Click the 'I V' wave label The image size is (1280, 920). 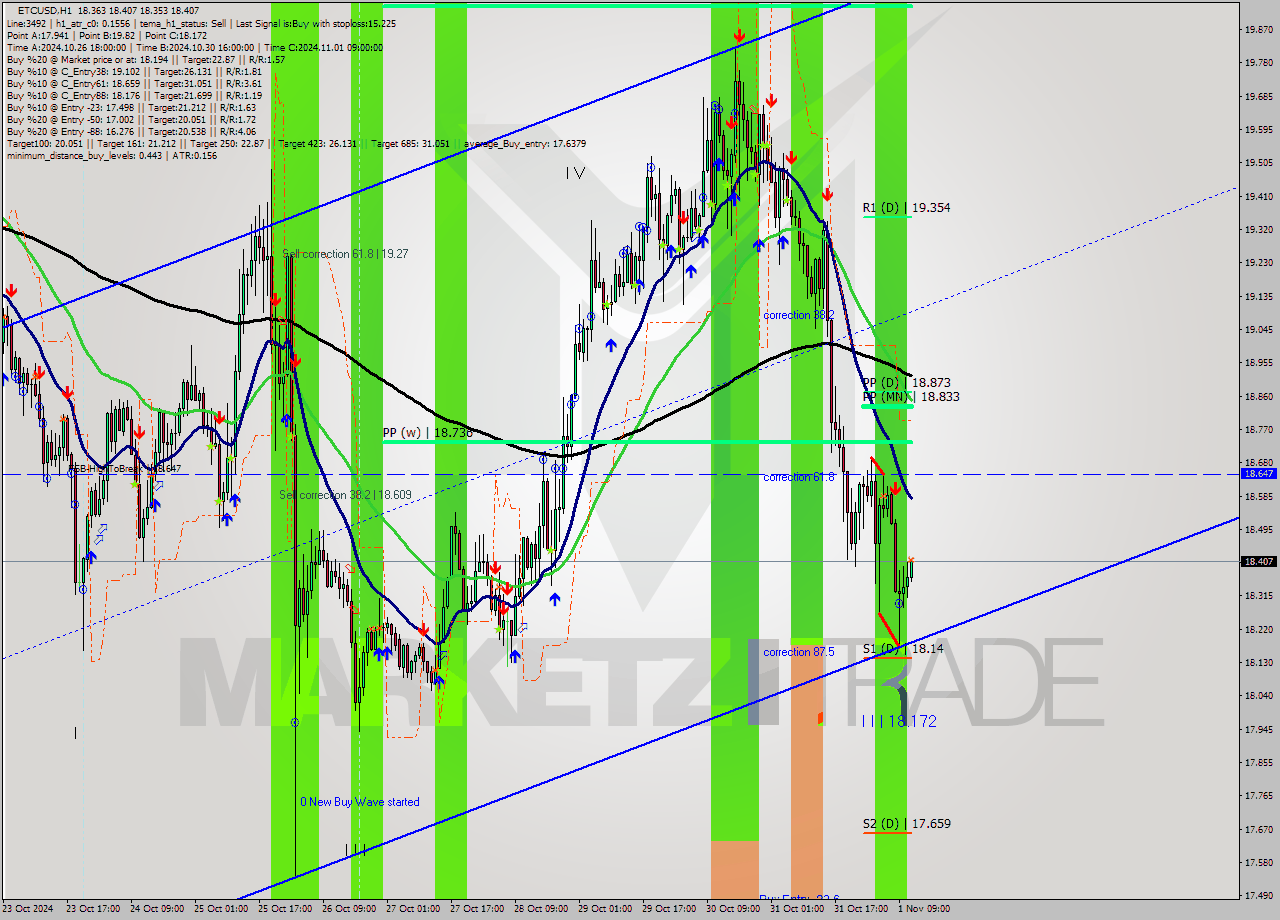[575, 173]
